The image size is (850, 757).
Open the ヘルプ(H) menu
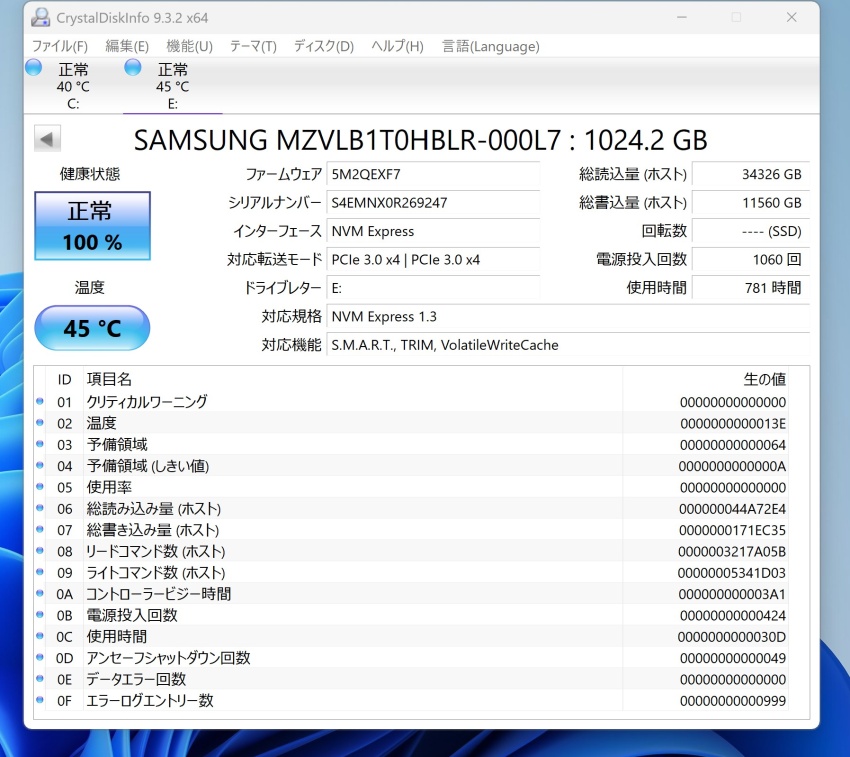tap(397, 46)
